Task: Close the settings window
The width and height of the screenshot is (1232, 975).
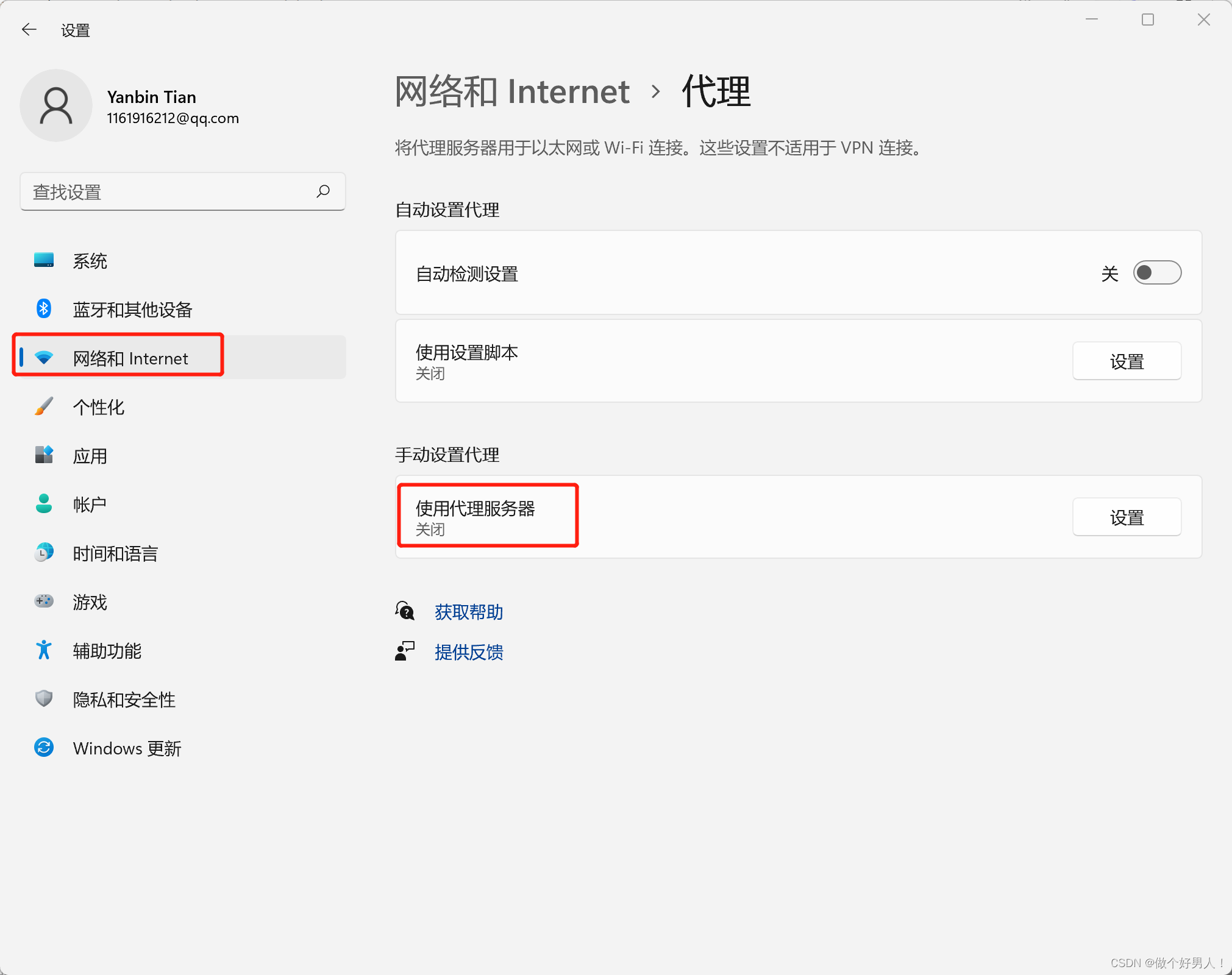Action: pyautogui.click(x=1204, y=19)
